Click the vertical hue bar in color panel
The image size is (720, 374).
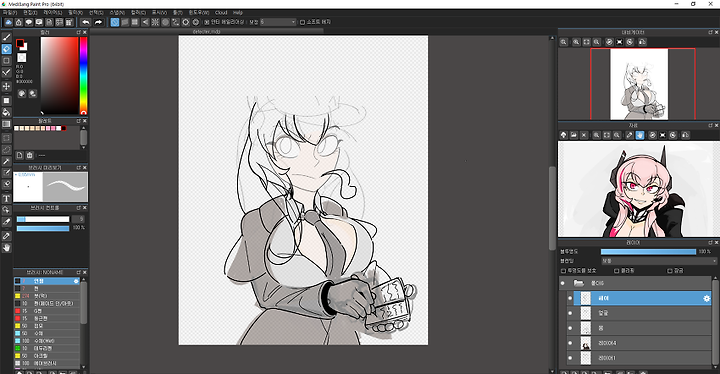[x=84, y=75]
